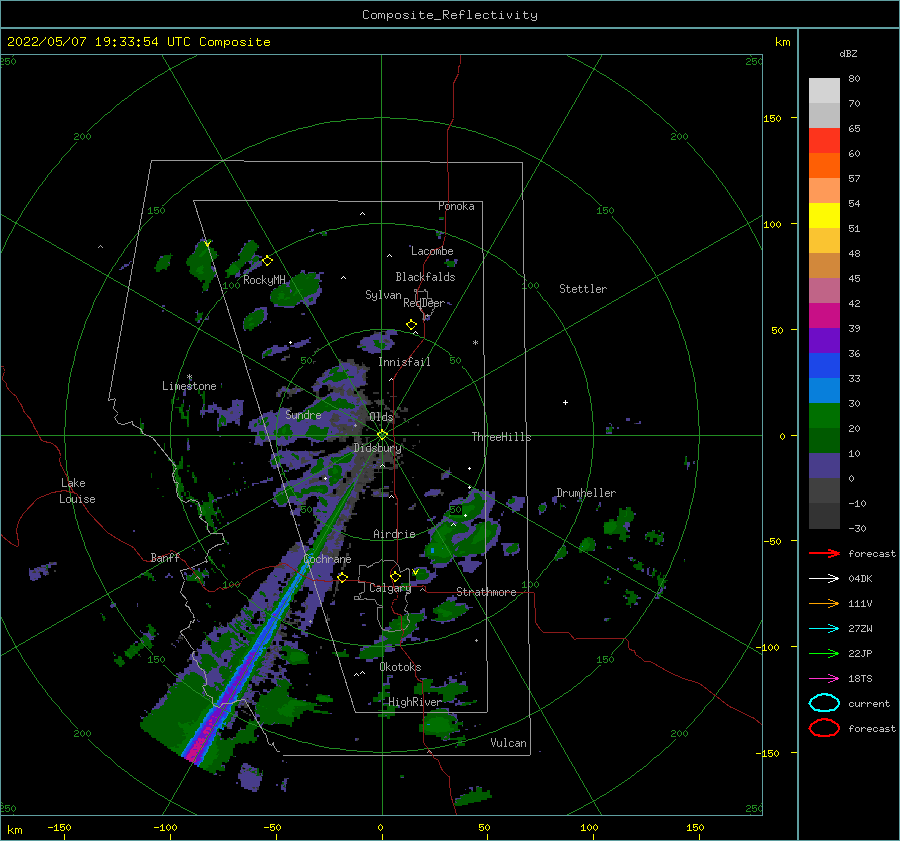The width and height of the screenshot is (900, 841).
Task: Select the 80 dBZ light gray swatch
Action: tap(824, 90)
